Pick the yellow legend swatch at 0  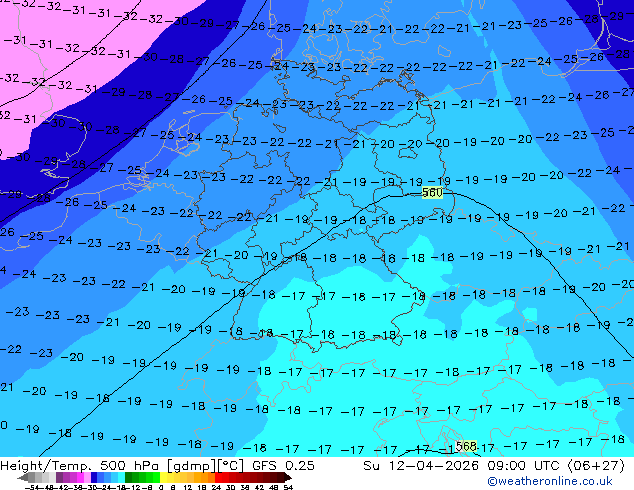coord(163,477)
